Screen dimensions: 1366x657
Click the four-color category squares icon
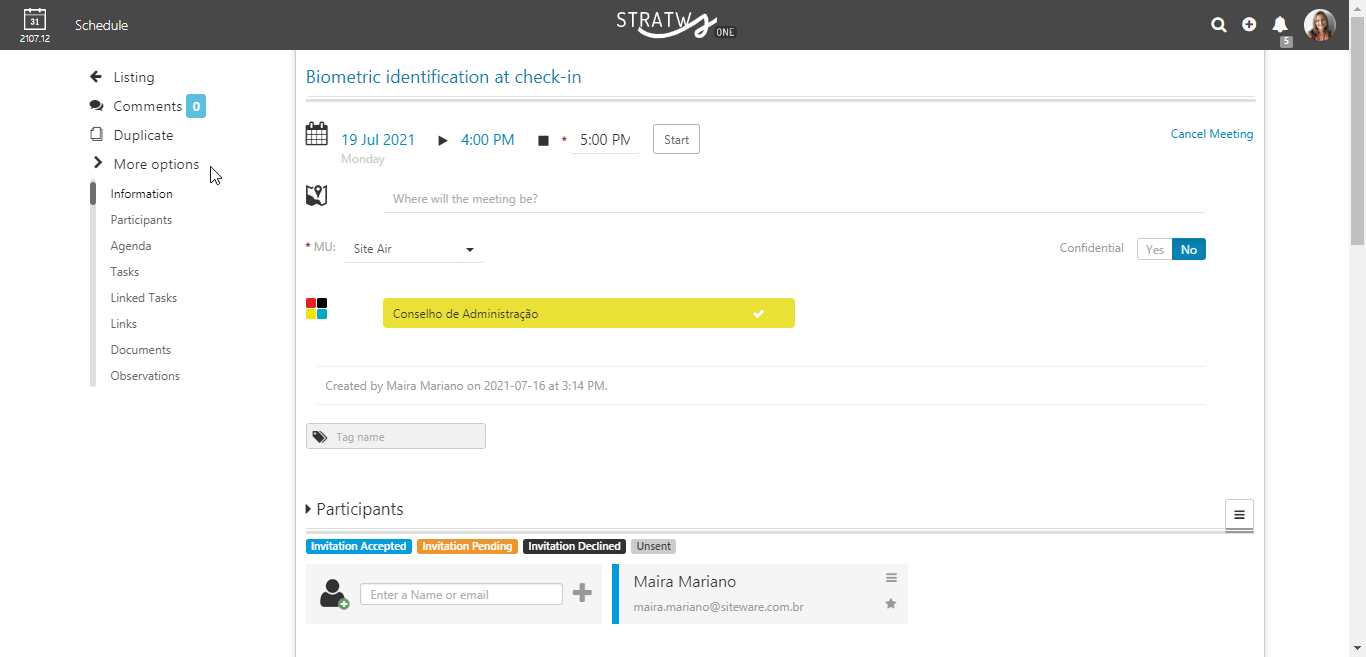tap(317, 309)
